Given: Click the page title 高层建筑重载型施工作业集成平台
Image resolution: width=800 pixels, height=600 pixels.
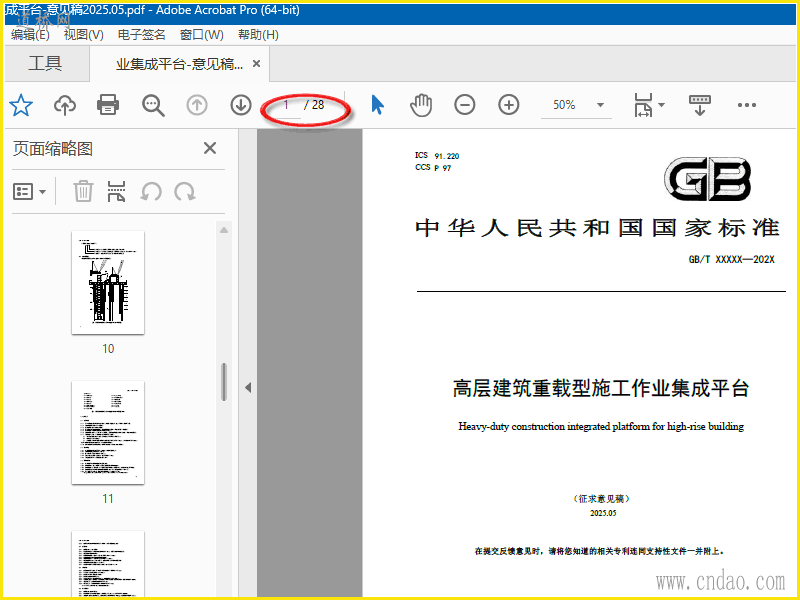Looking at the screenshot, I should (601, 388).
